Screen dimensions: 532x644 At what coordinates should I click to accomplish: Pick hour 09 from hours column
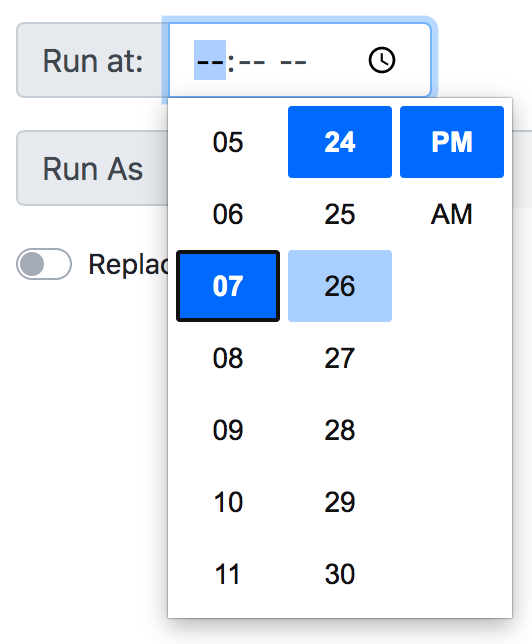[x=228, y=430]
